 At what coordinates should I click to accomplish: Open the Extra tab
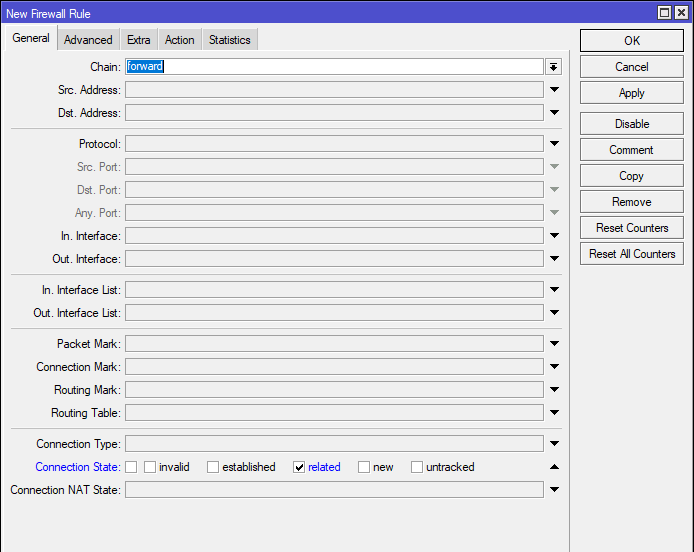139,40
